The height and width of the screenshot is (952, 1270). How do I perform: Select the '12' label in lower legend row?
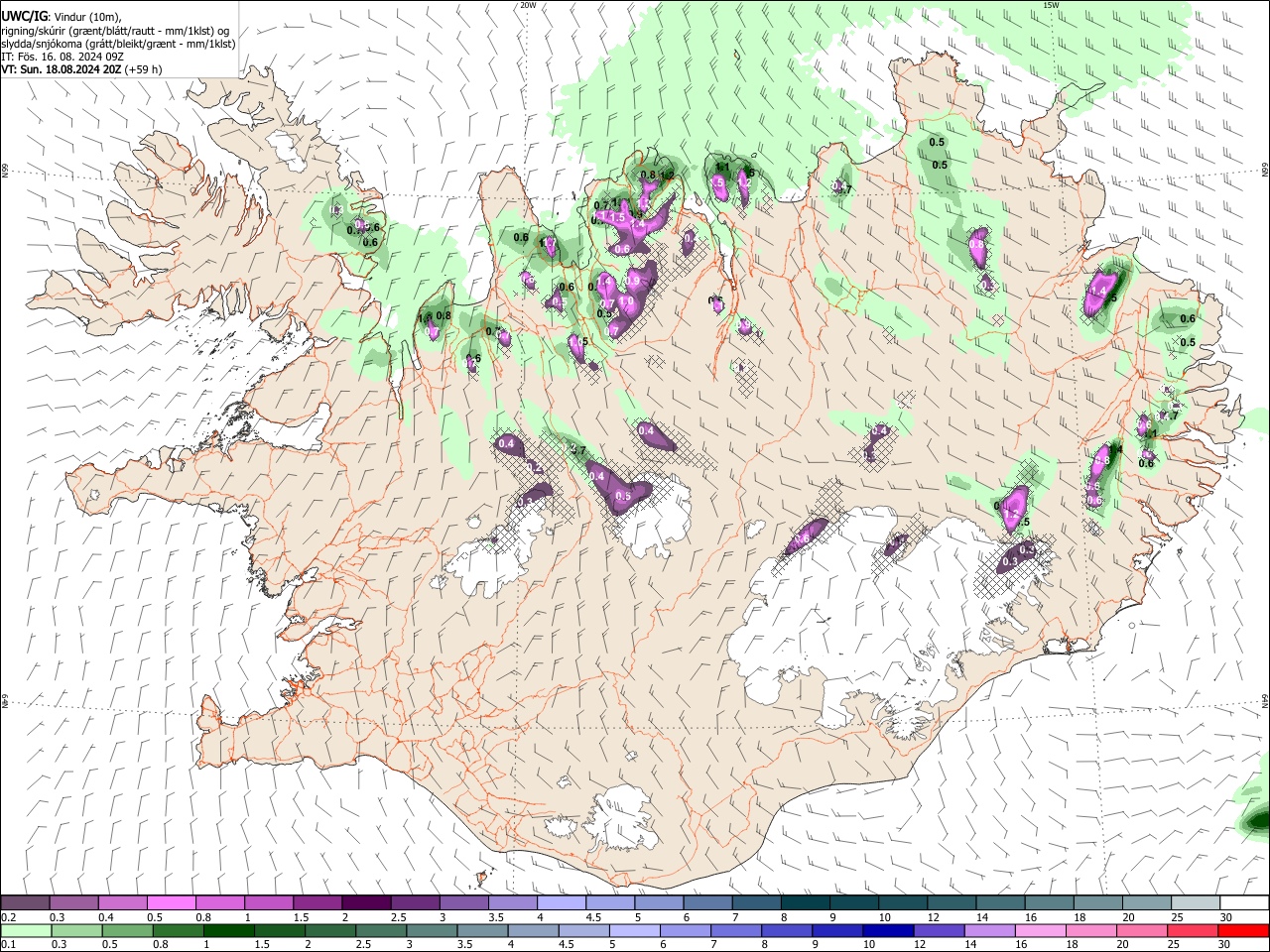919,944
